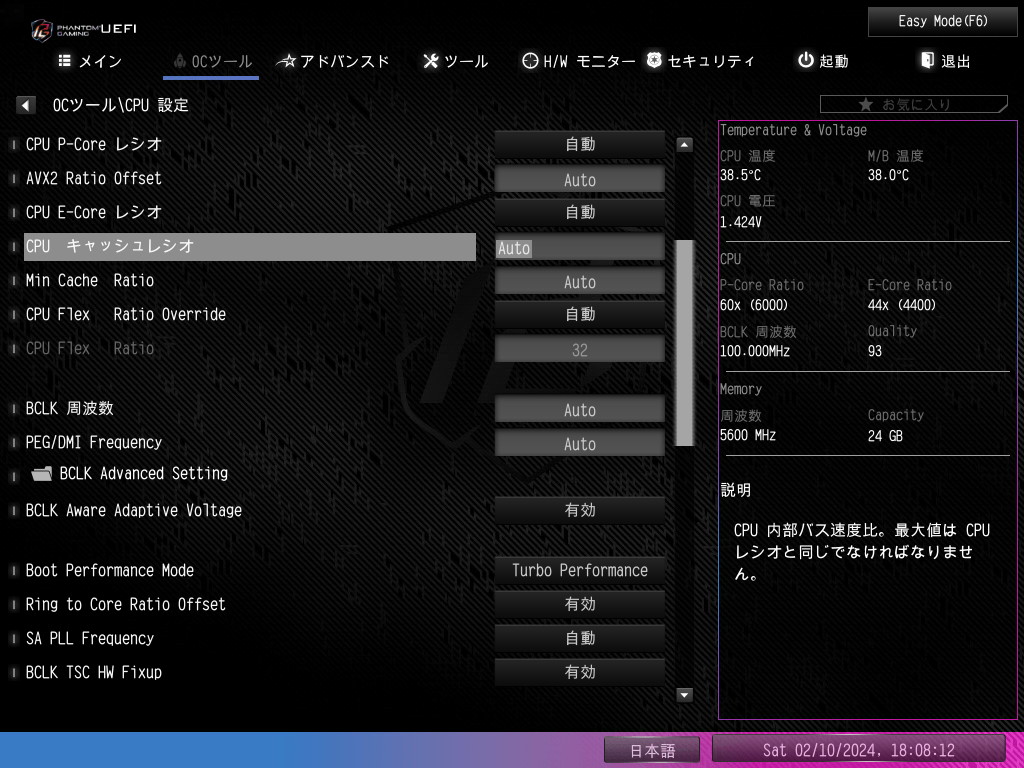The image size is (1024, 768).
Task: Click the 起動 power icon
Action: 806,60
